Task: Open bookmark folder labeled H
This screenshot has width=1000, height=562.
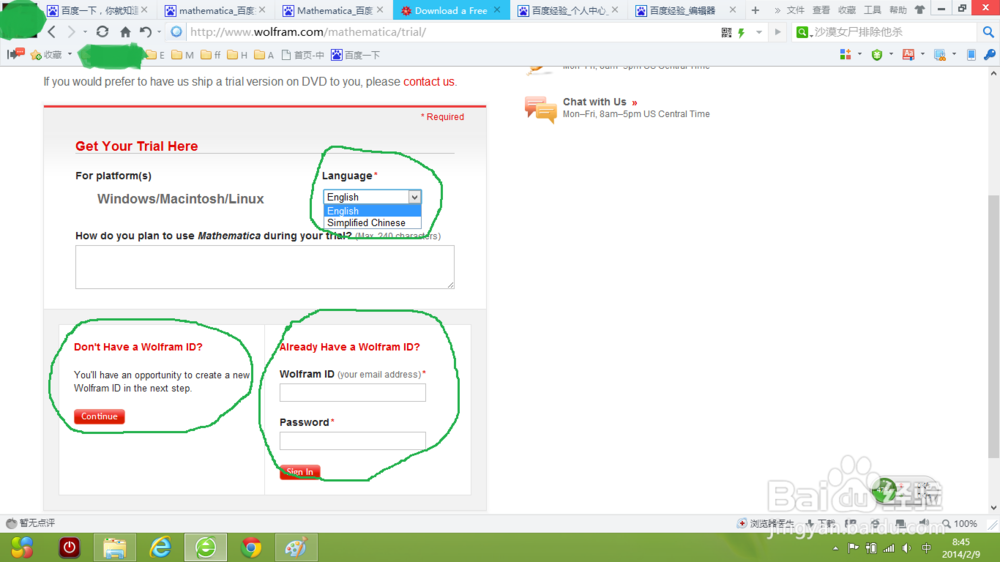Action: pyautogui.click(x=237, y=55)
